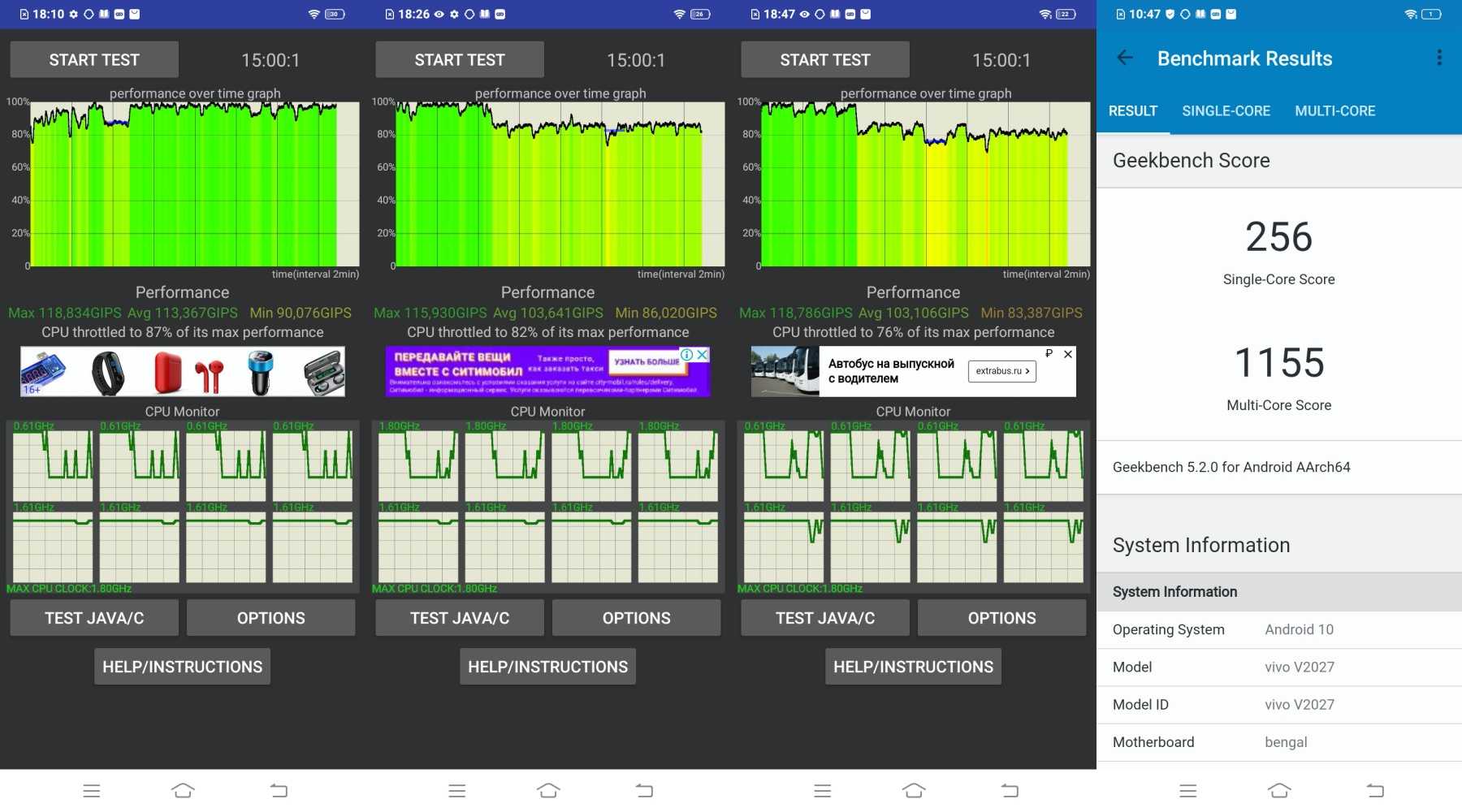This screenshot has height=812, width=1462.
Task: Tap the back arrow in Benchmark Results
Action: 1125,58
